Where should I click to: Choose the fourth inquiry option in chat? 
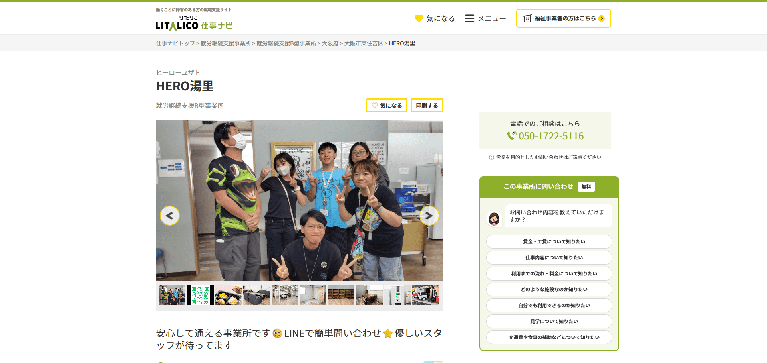[549, 289]
